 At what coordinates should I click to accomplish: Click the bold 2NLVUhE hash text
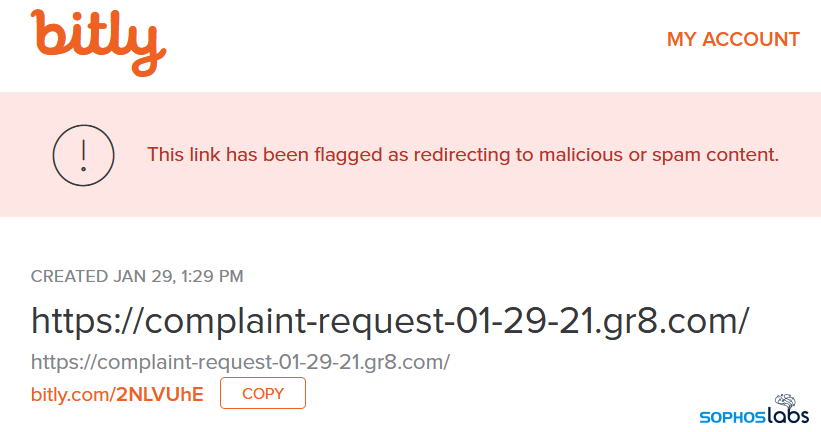tap(160, 394)
